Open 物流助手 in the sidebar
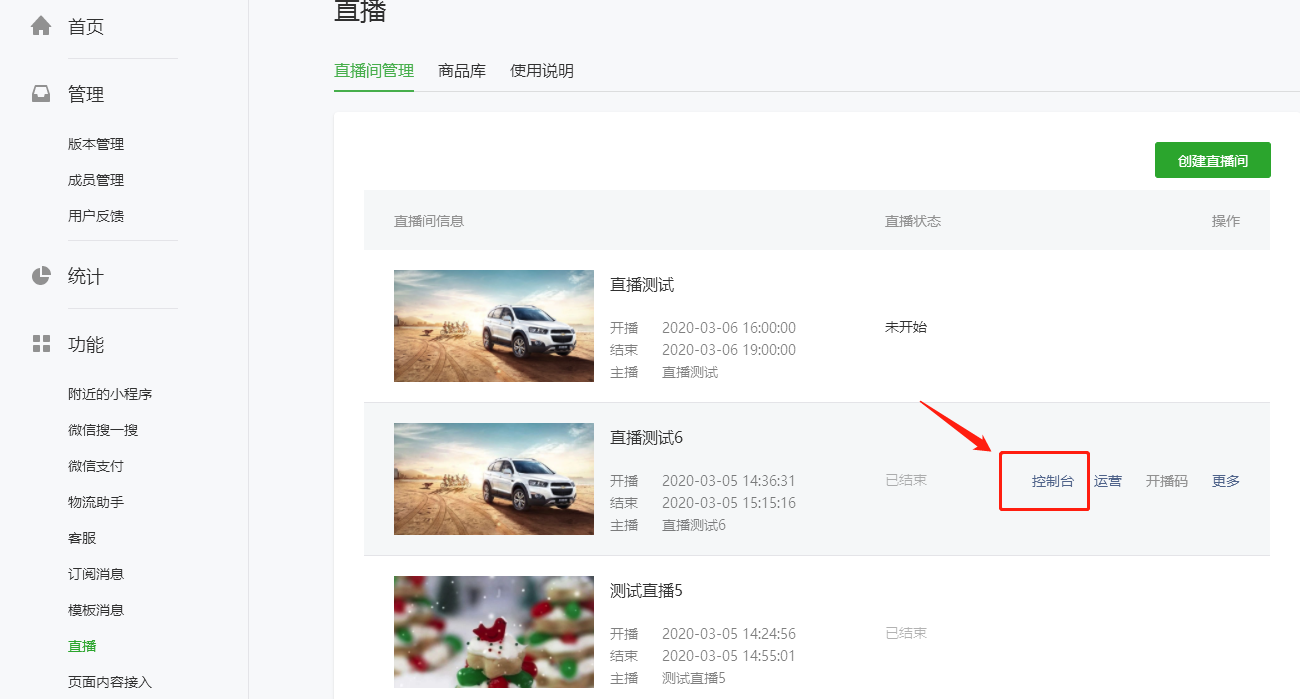 tap(96, 502)
